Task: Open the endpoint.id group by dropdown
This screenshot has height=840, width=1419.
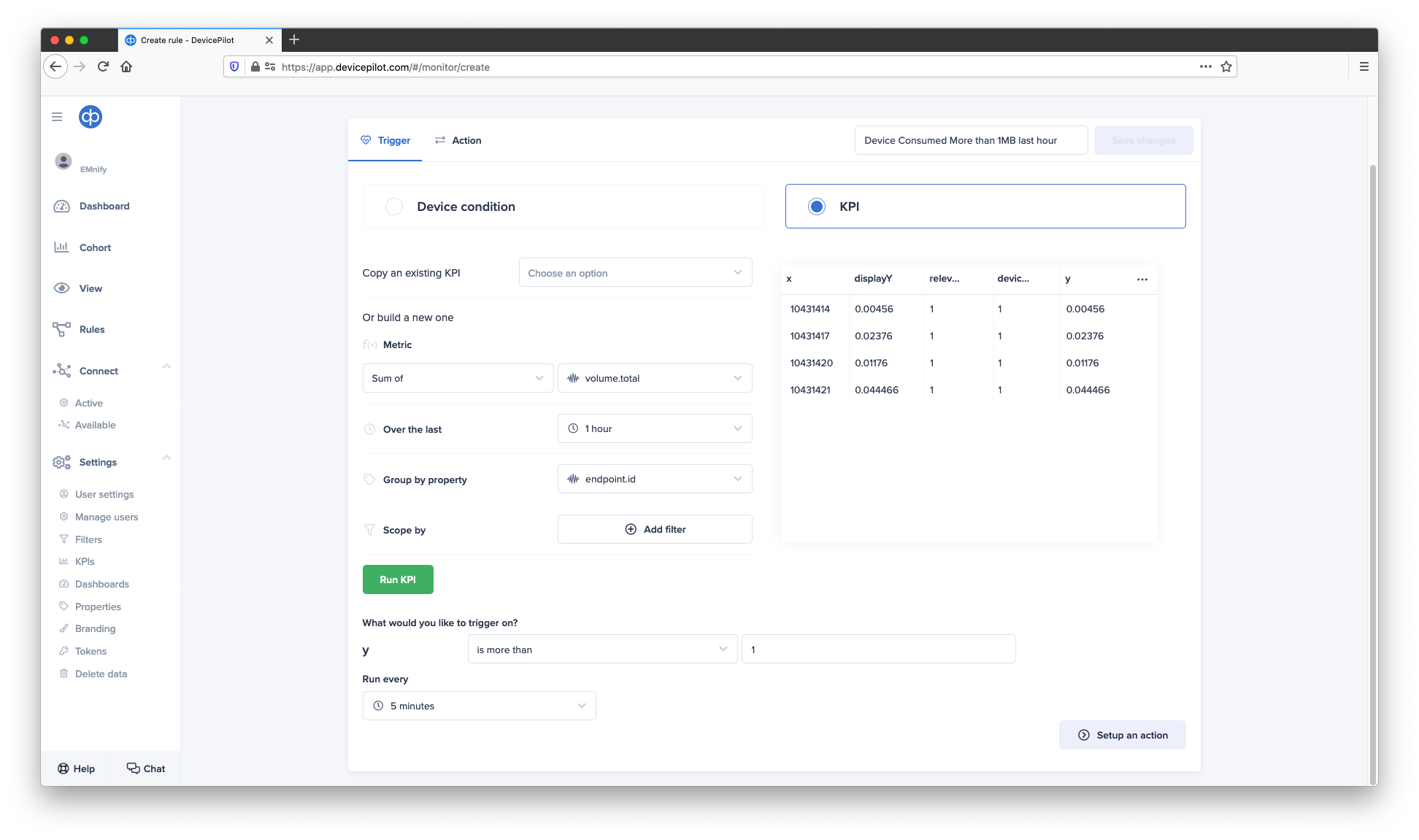Action: coord(655,479)
